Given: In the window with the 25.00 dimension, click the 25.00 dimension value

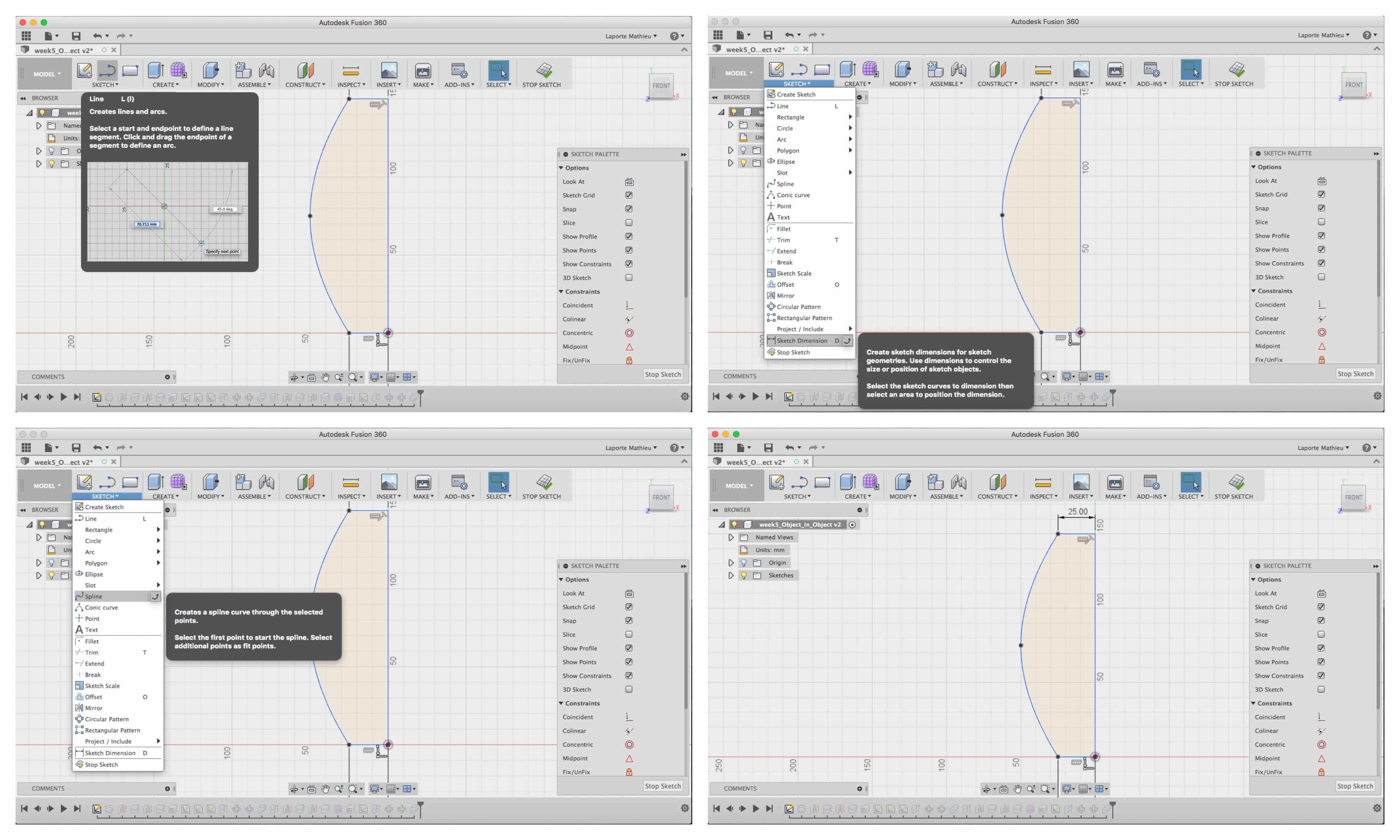Looking at the screenshot, I should point(1078,511).
